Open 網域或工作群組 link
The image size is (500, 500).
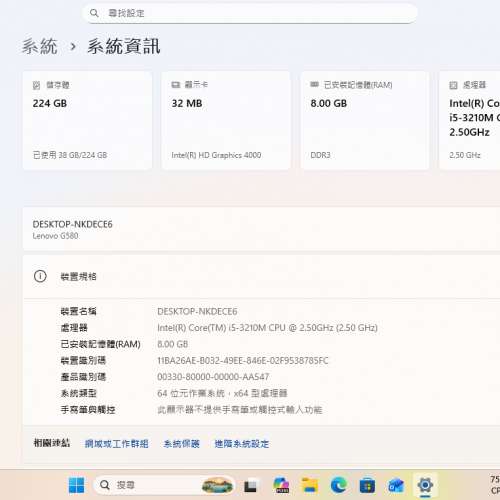117,444
